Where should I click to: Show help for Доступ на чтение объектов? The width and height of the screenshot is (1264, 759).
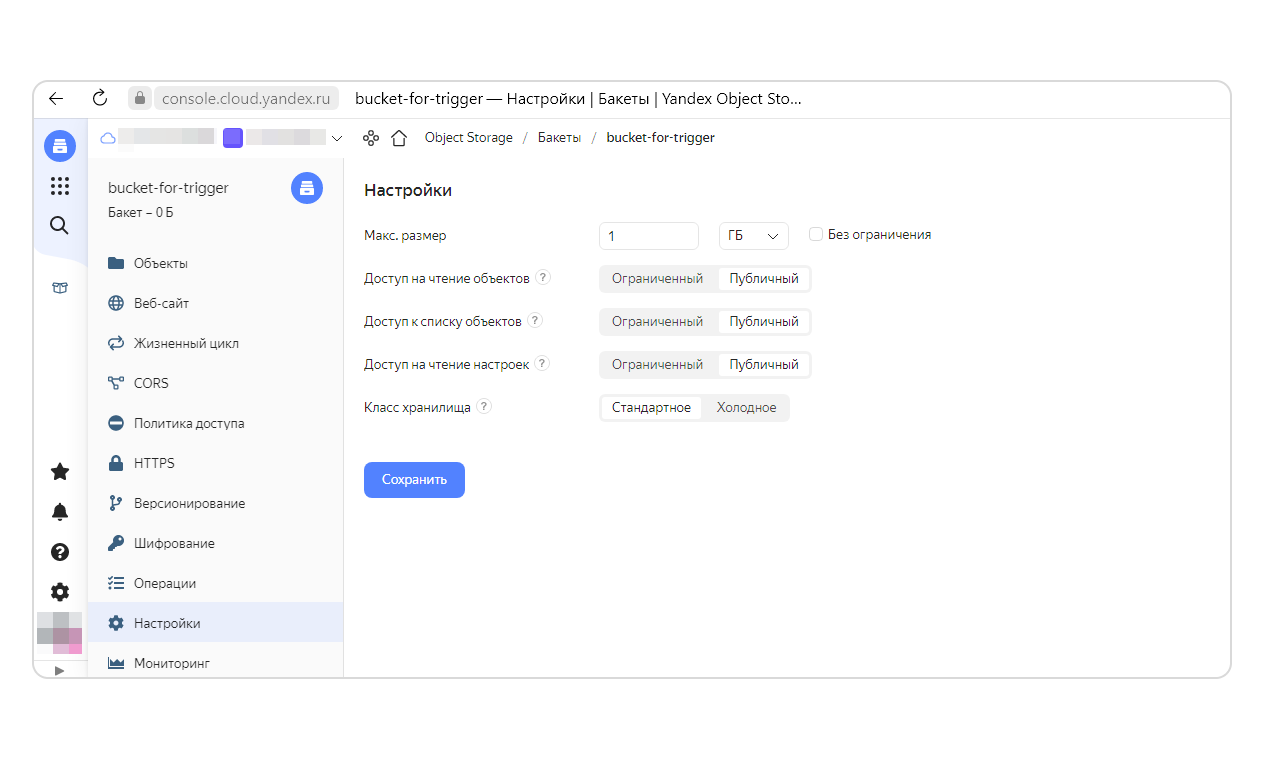pyautogui.click(x=543, y=278)
